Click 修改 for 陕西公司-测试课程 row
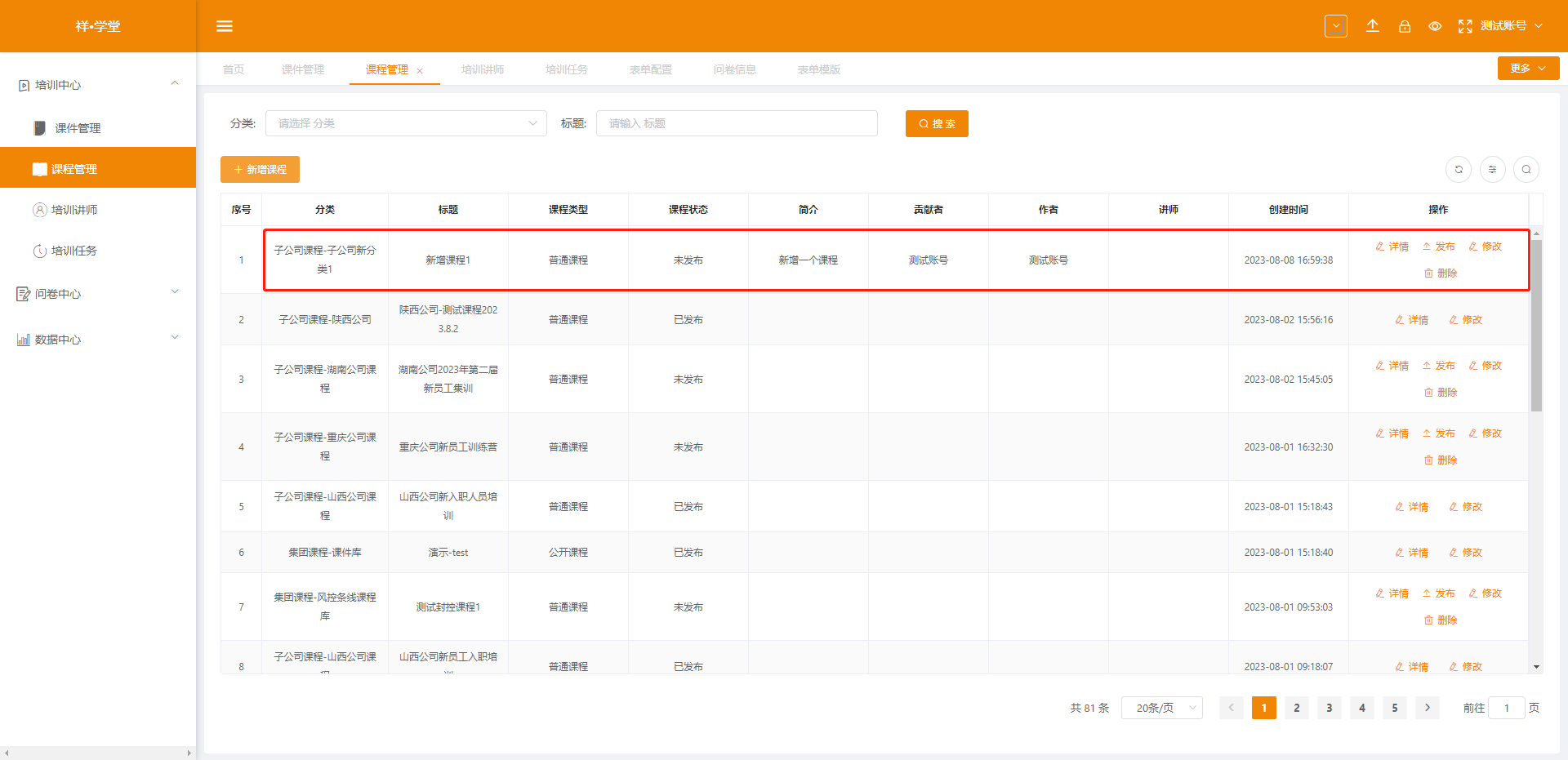 (x=1466, y=320)
